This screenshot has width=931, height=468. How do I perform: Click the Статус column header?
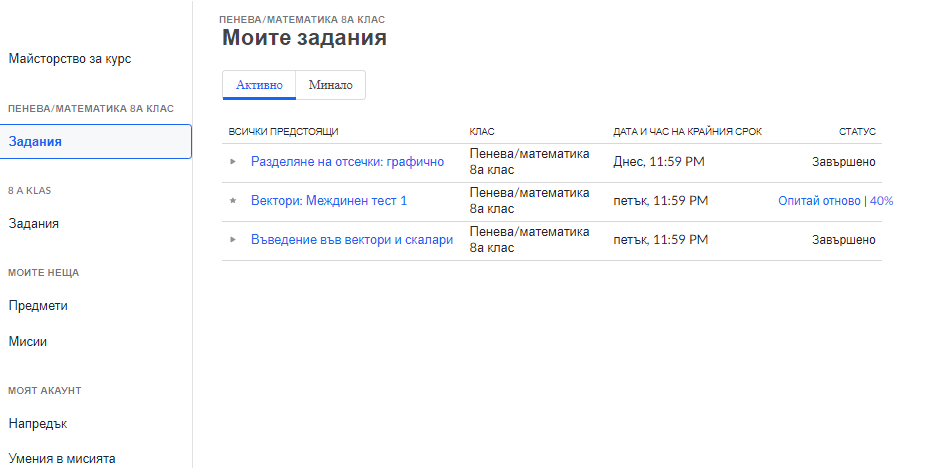[857, 132]
